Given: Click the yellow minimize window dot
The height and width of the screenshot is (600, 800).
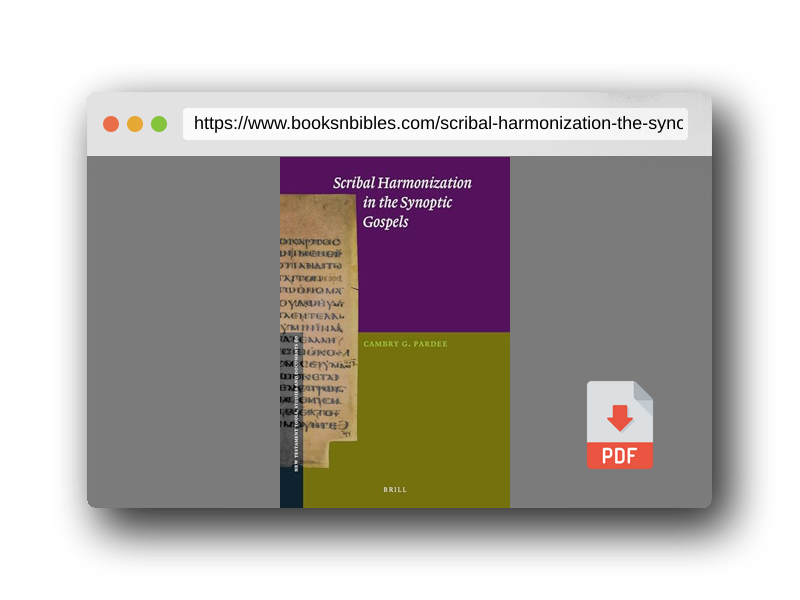Looking at the screenshot, I should click(x=135, y=124).
